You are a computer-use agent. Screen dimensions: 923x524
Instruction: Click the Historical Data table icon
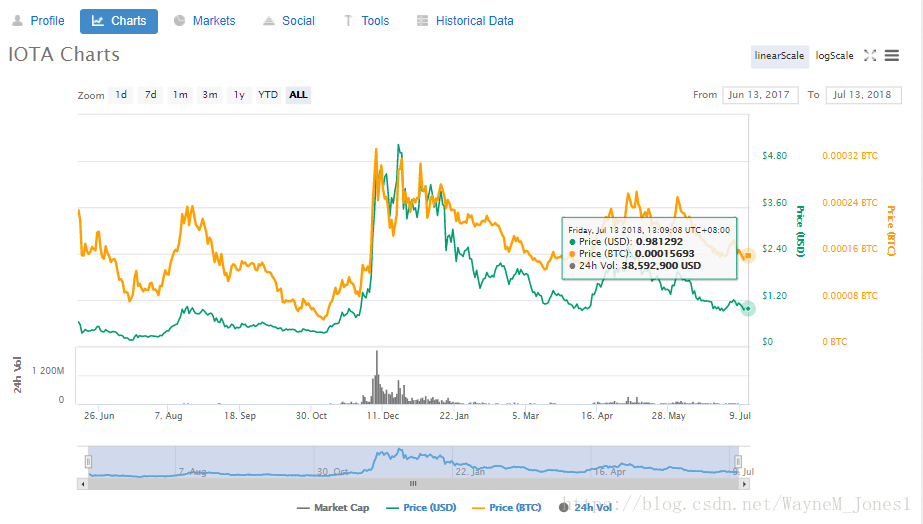tap(422, 21)
